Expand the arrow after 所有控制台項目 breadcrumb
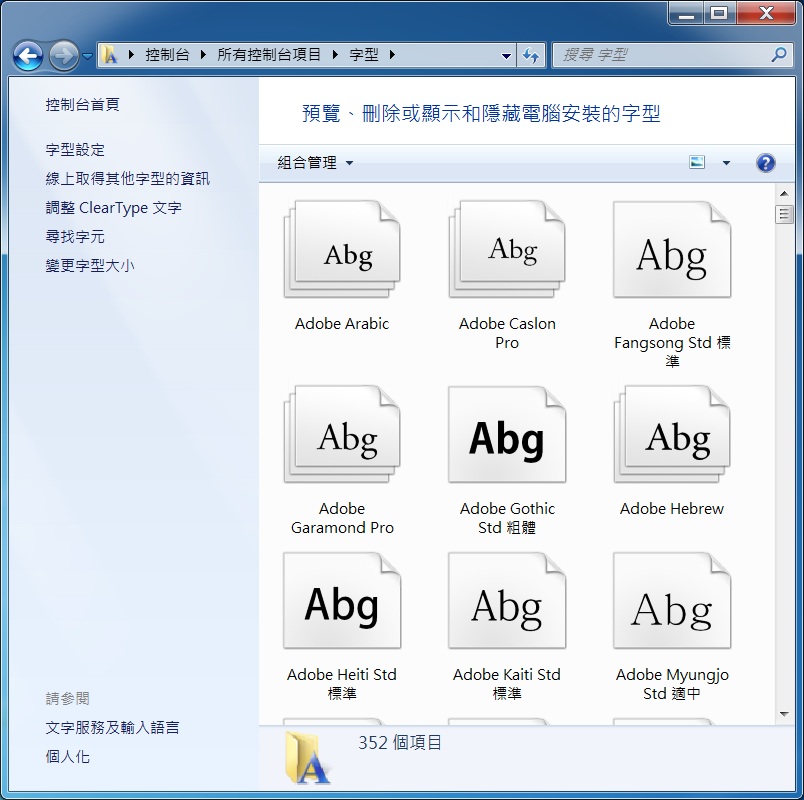The image size is (804, 800). pos(335,54)
